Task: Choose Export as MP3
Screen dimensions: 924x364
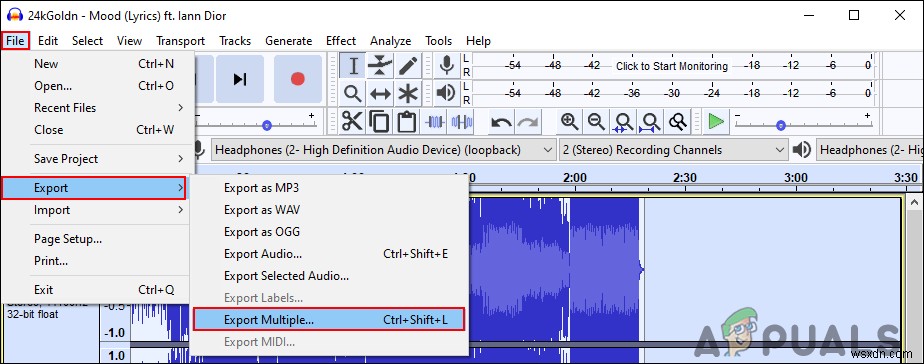Action: point(330,188)
